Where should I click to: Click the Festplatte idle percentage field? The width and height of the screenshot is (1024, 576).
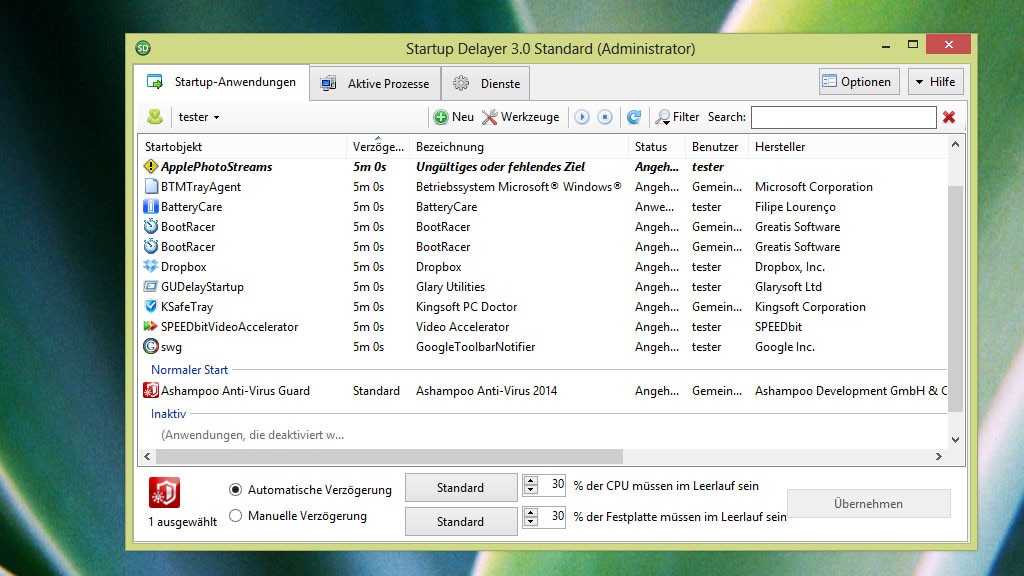tap(552, 517)
